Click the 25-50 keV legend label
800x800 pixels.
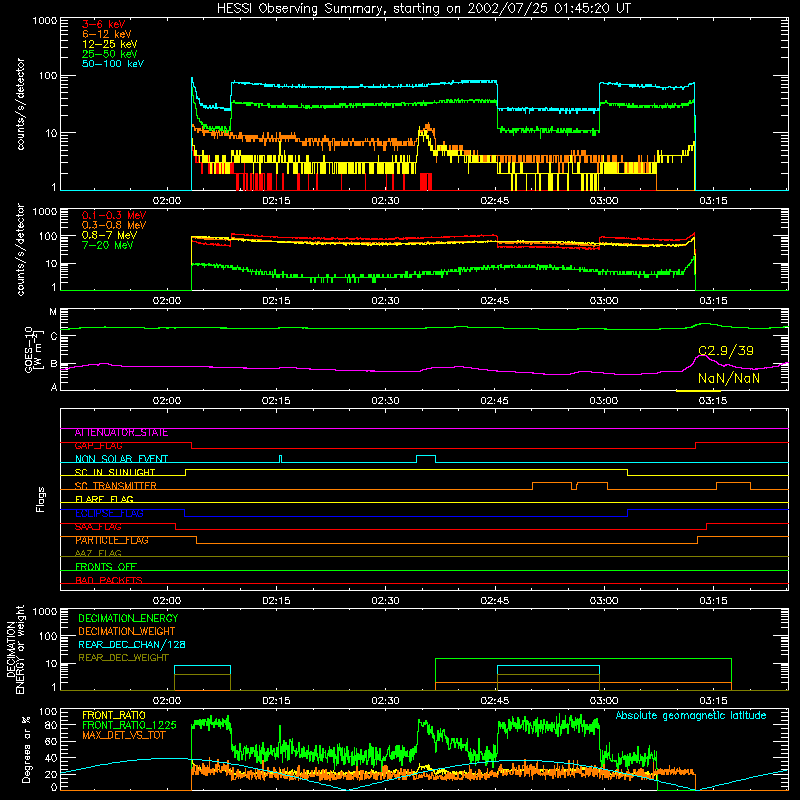click(x=110, y=54)
